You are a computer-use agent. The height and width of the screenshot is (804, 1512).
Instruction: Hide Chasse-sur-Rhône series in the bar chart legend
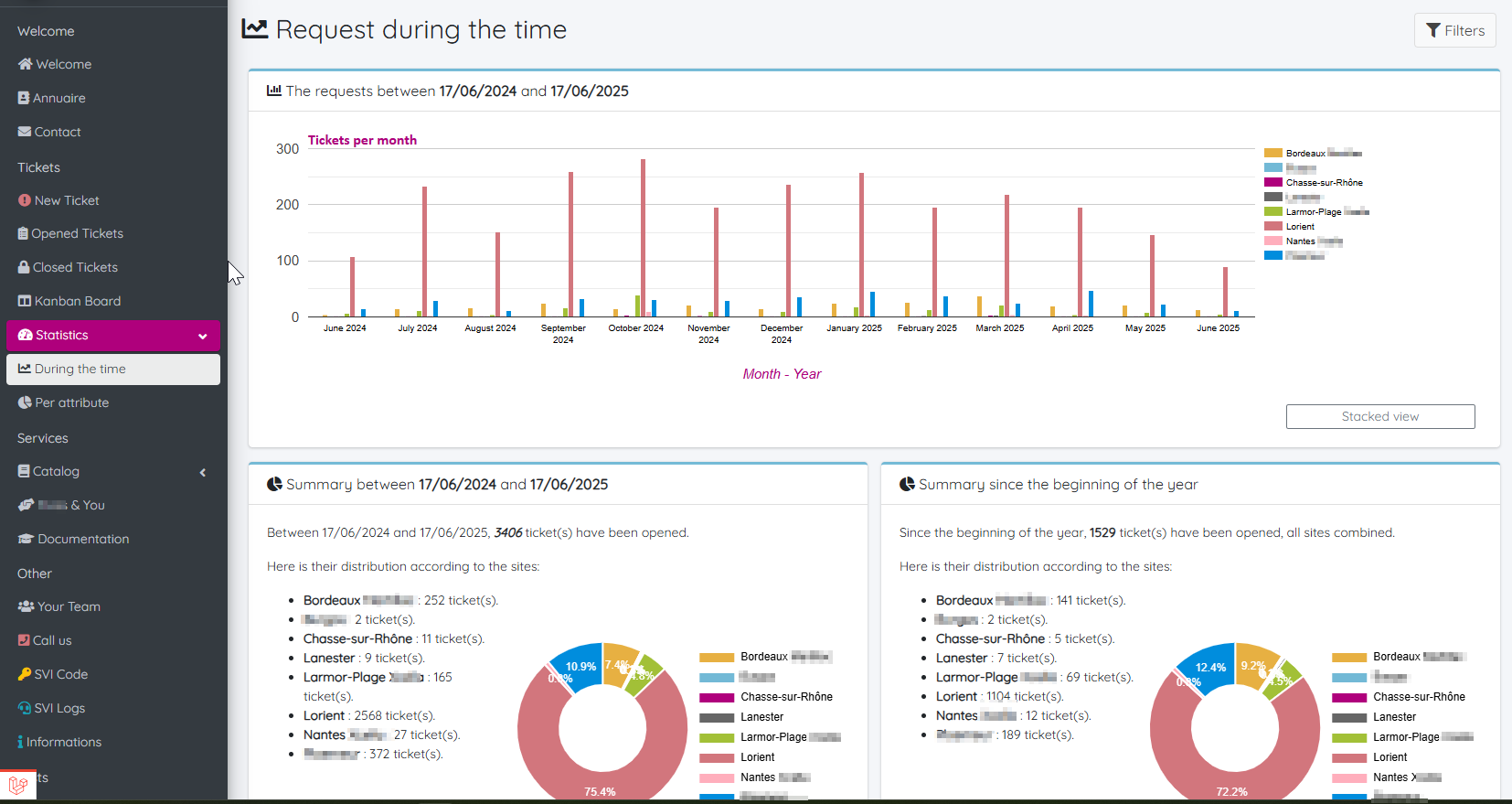tap(1323, 183)
